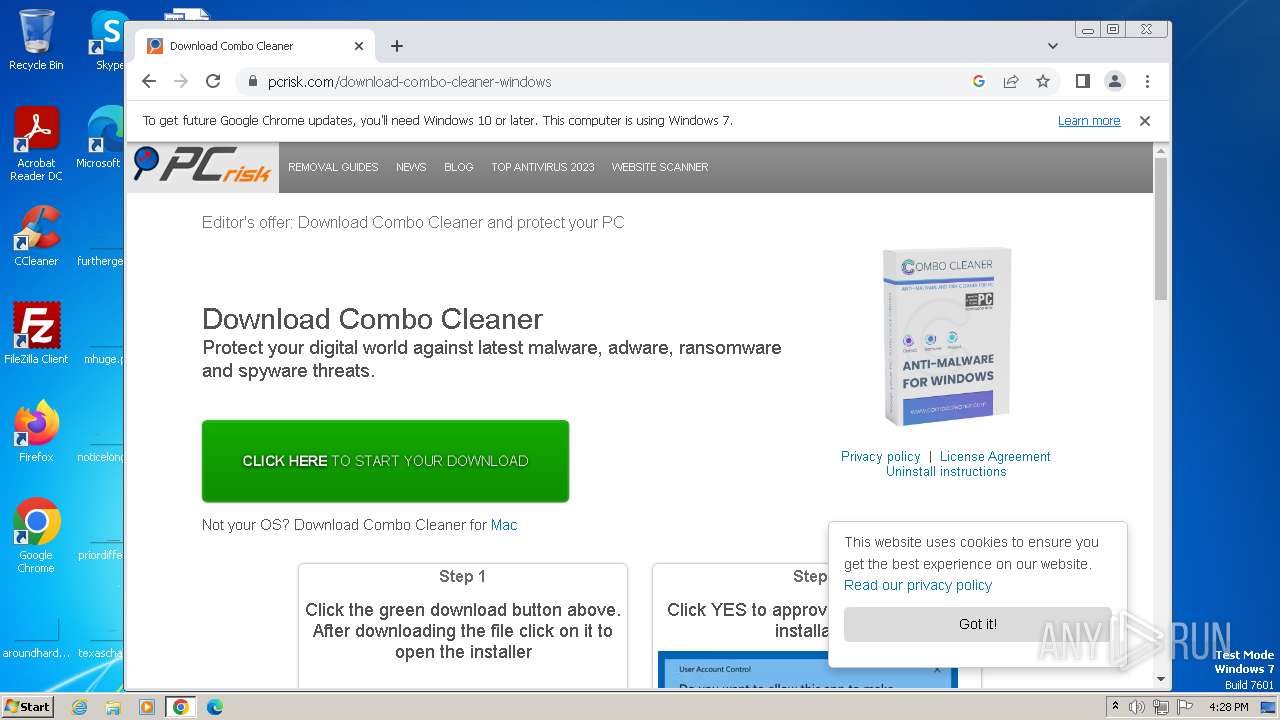
Task: Accept cookies with Got it button
Action: (978, 624)
